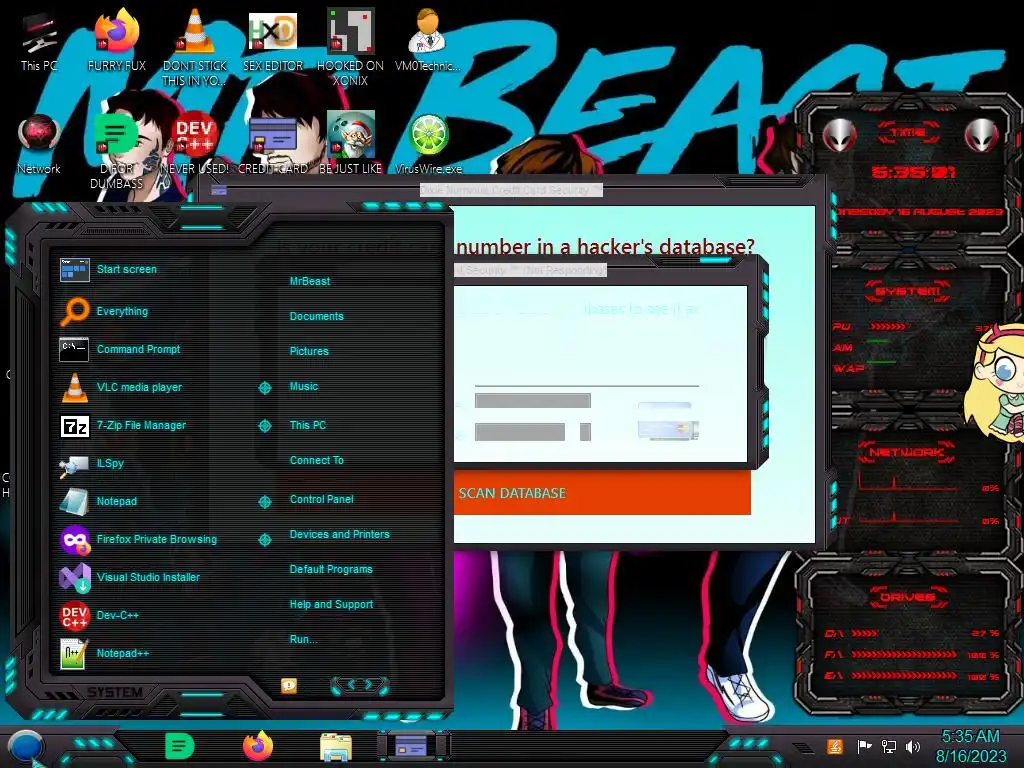The image size is (1024, 768).
Task: Open Devices and Printers
Action: 339,534
